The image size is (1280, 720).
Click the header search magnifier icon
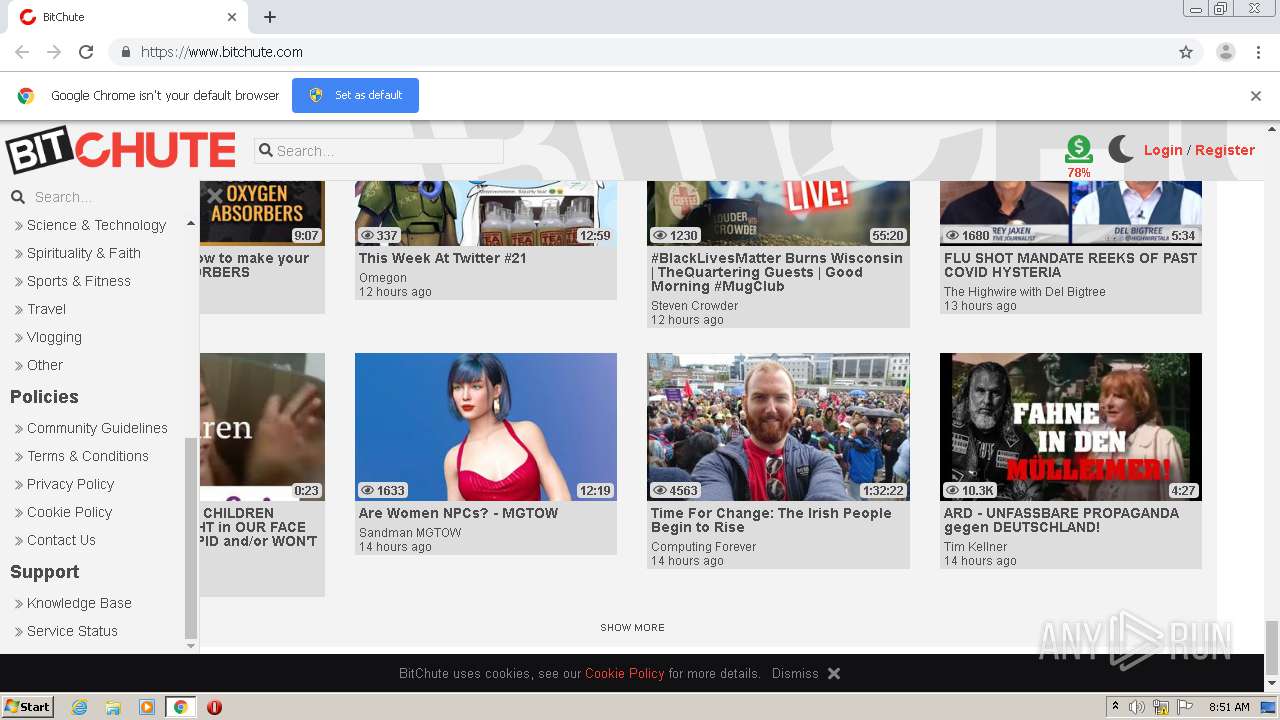[x=266, y=151]
